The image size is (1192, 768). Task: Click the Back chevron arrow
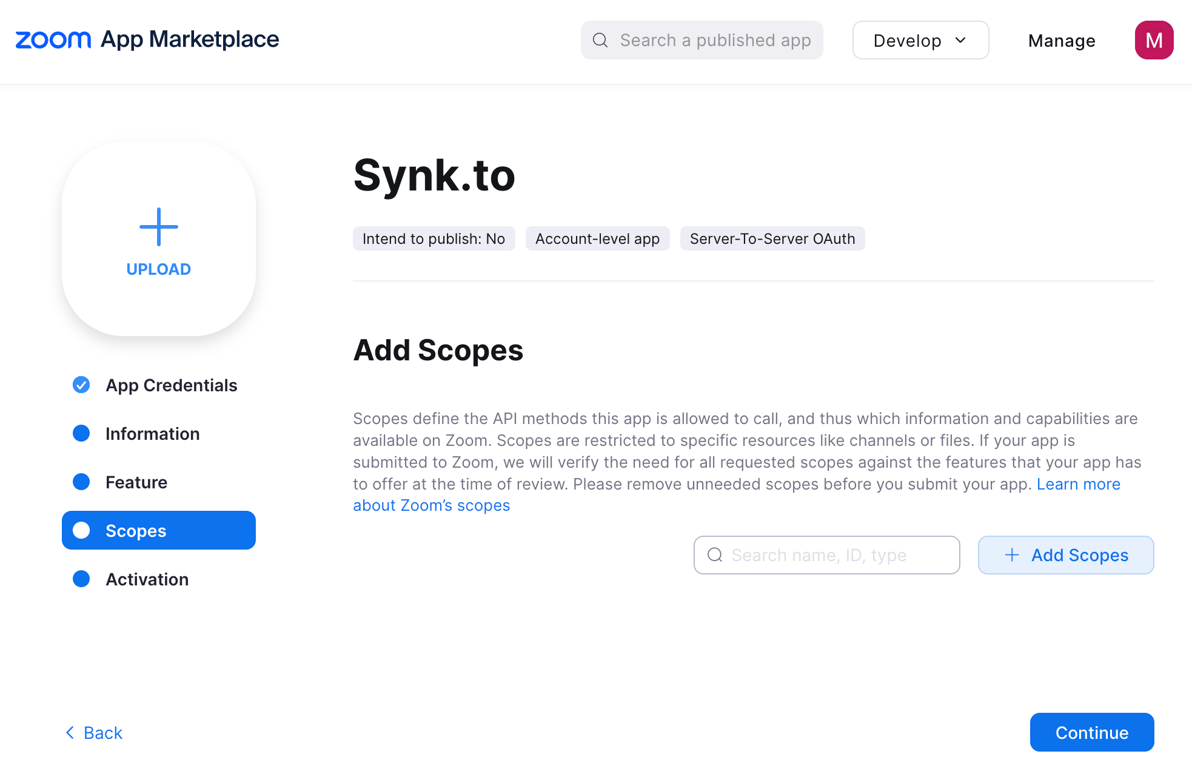click(70, 733)
